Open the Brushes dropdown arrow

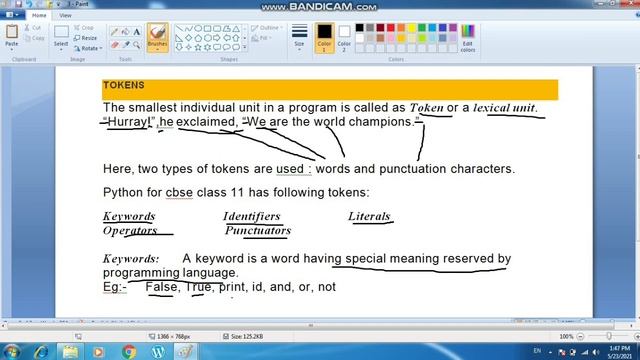(x=158, y=49)
